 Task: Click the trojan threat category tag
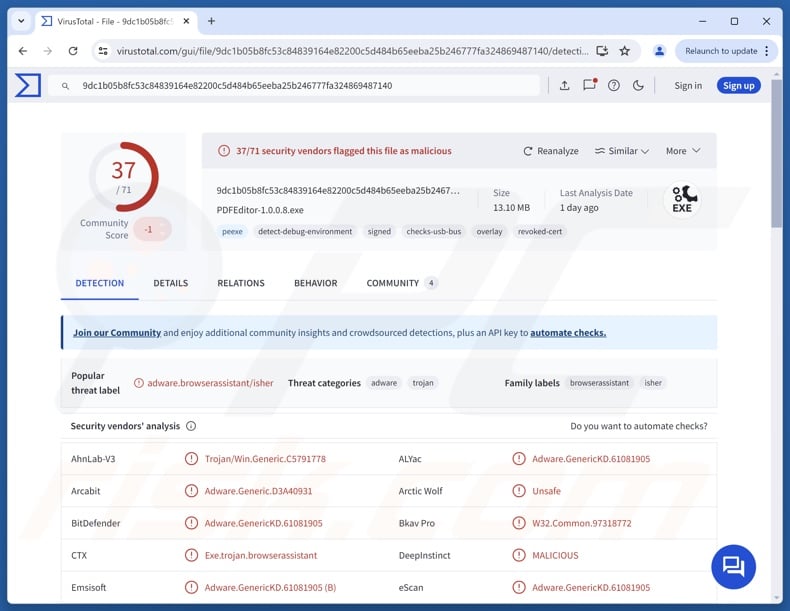click(x=423, y=383)
